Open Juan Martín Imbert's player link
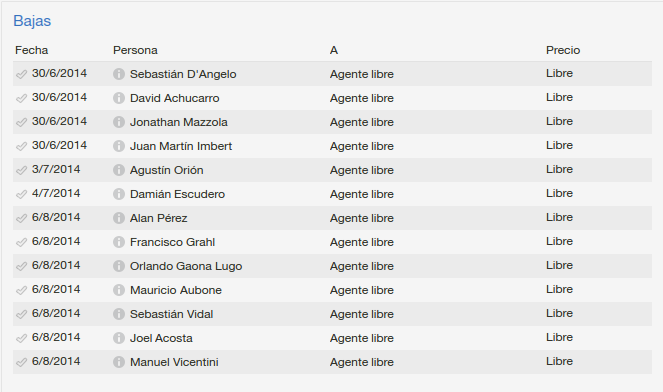Viewport: 663px width, 392px height. pyautogui.click(x=181, y=146)
